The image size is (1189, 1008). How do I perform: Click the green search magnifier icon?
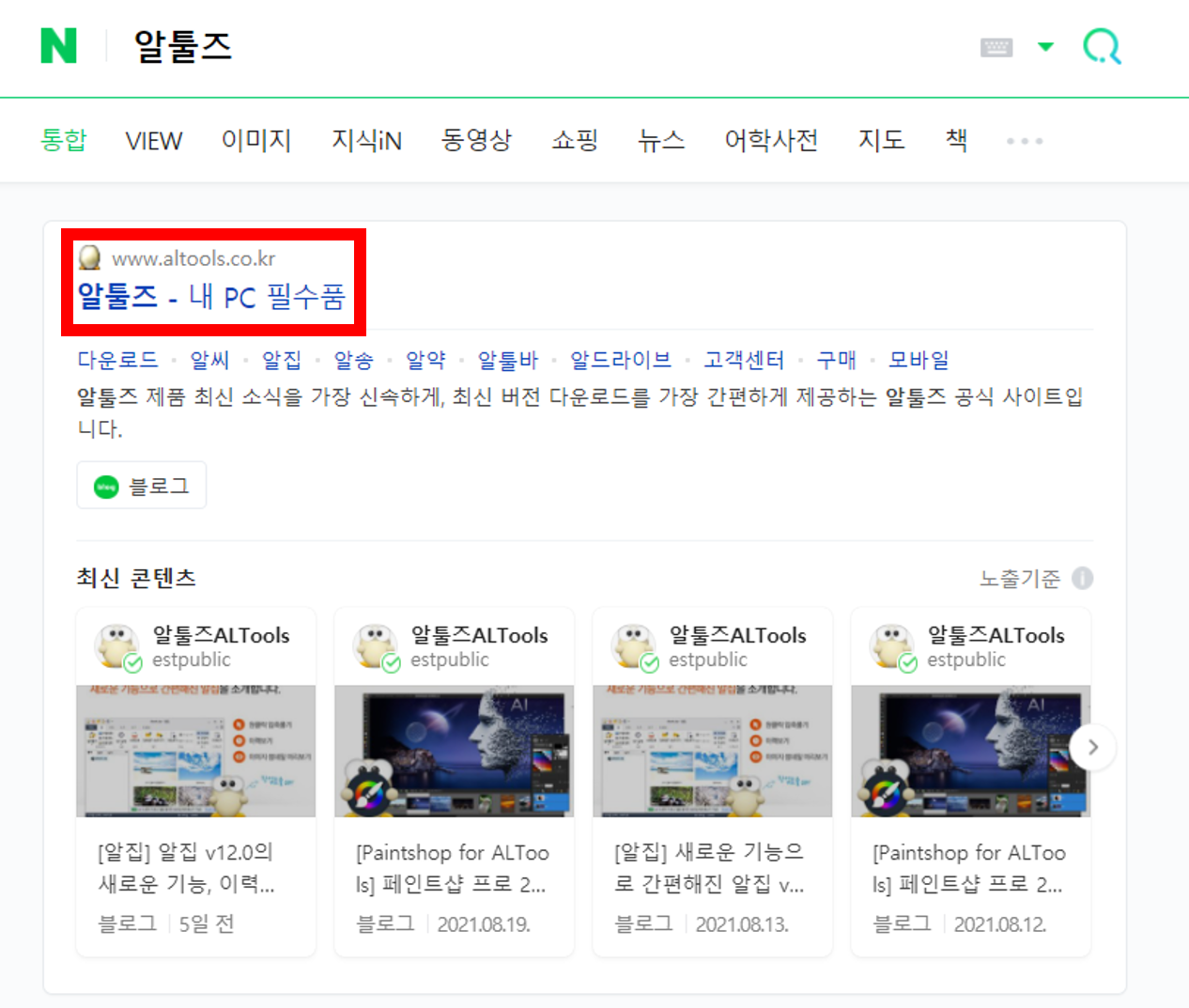tap(1103, 46)
